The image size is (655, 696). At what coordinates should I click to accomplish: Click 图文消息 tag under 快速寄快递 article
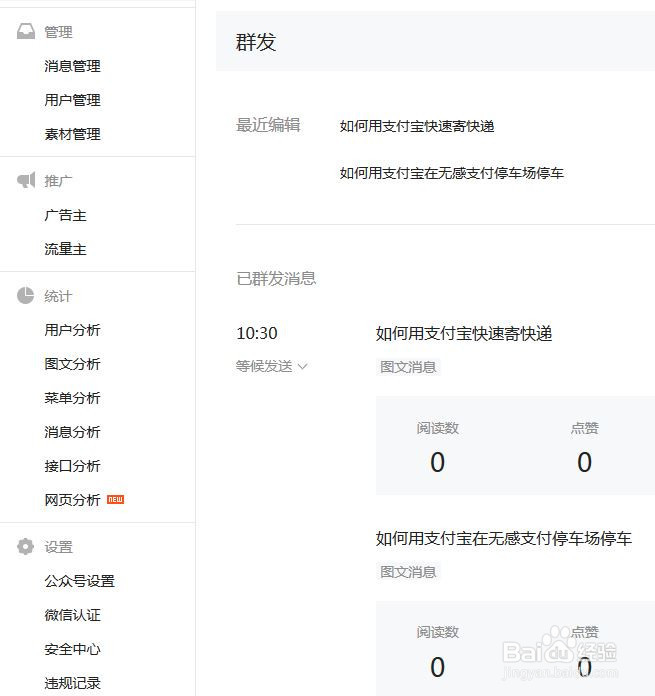pos(408,367)
